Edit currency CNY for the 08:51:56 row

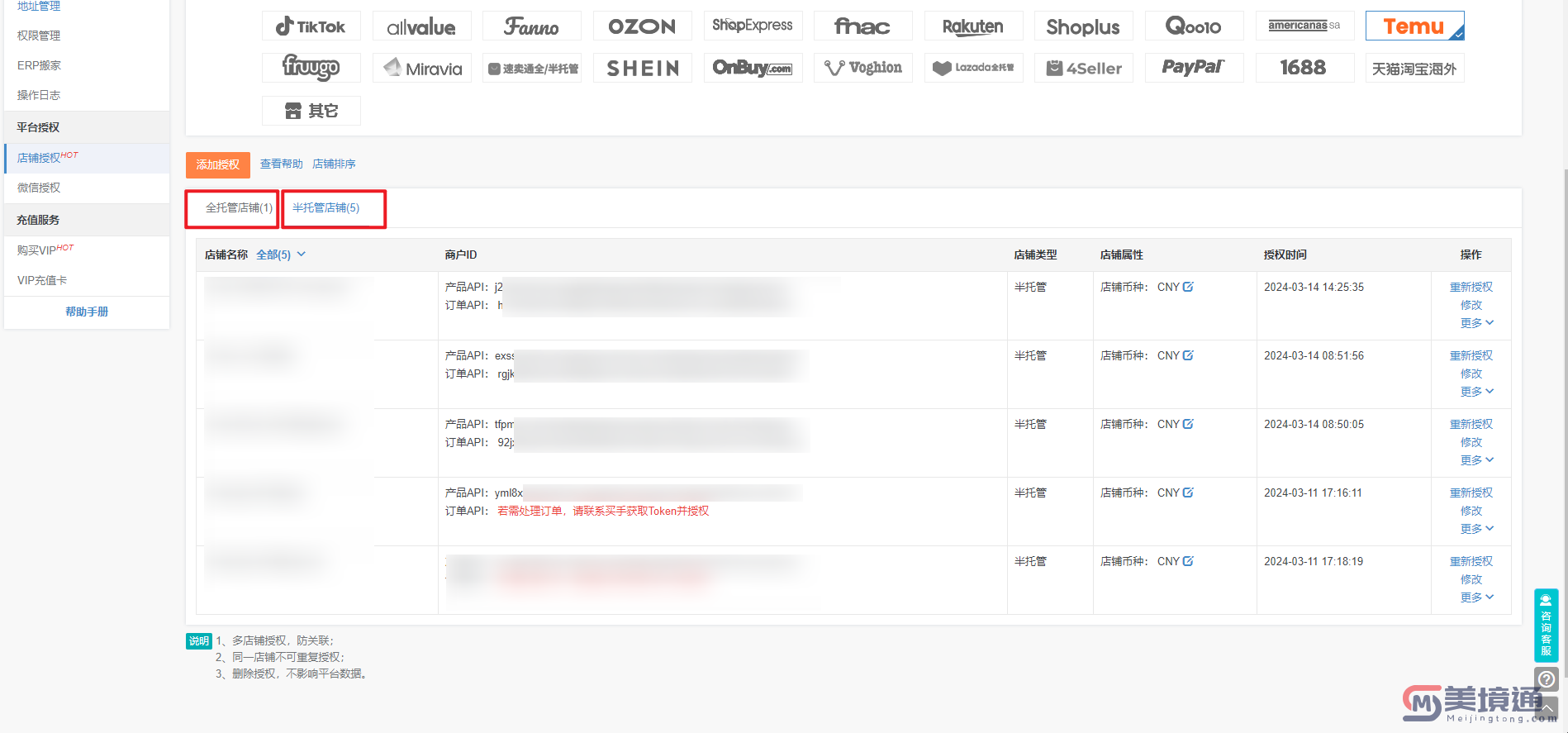point(1188,355)
